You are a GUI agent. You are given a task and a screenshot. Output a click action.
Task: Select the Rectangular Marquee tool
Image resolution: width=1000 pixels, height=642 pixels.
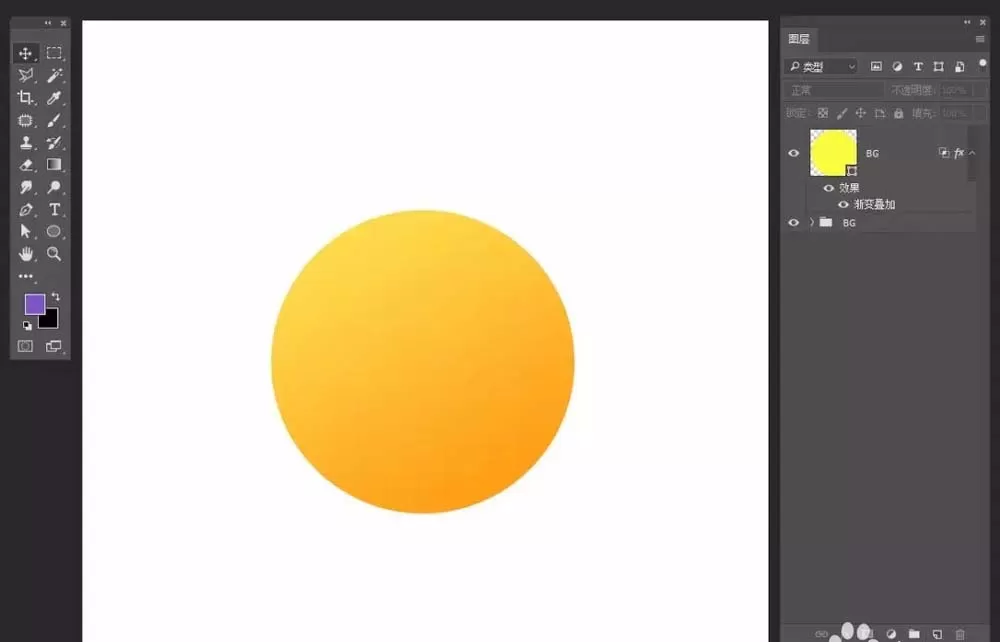54,53
